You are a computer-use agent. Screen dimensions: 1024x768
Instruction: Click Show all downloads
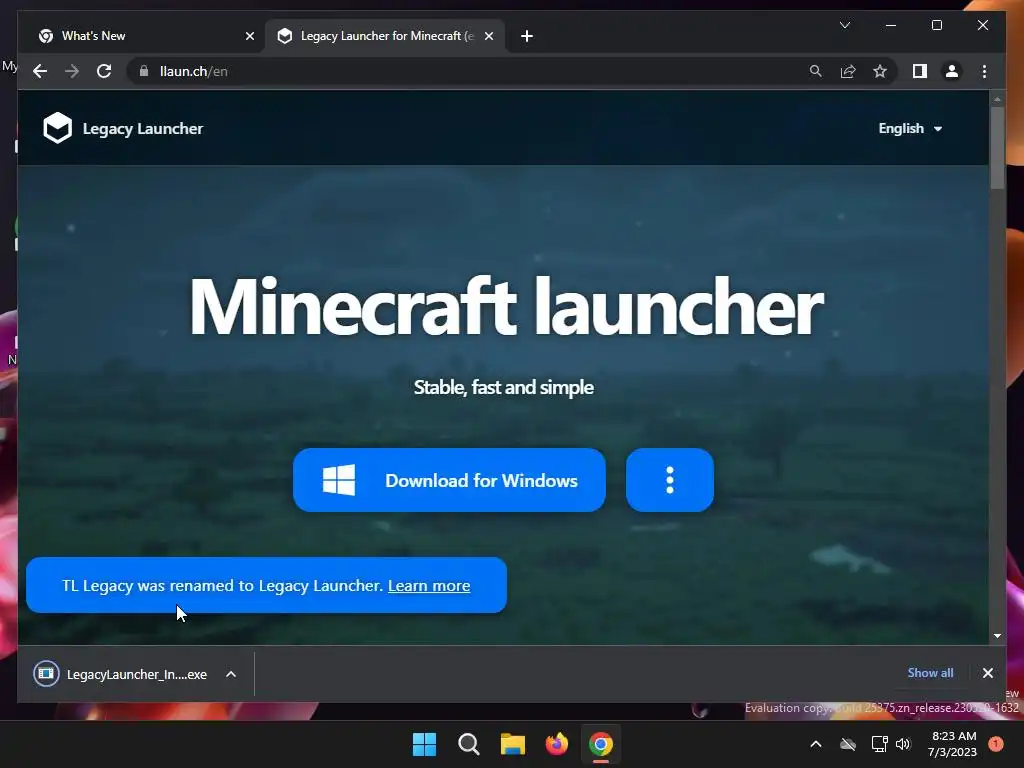tap(930, 673)
